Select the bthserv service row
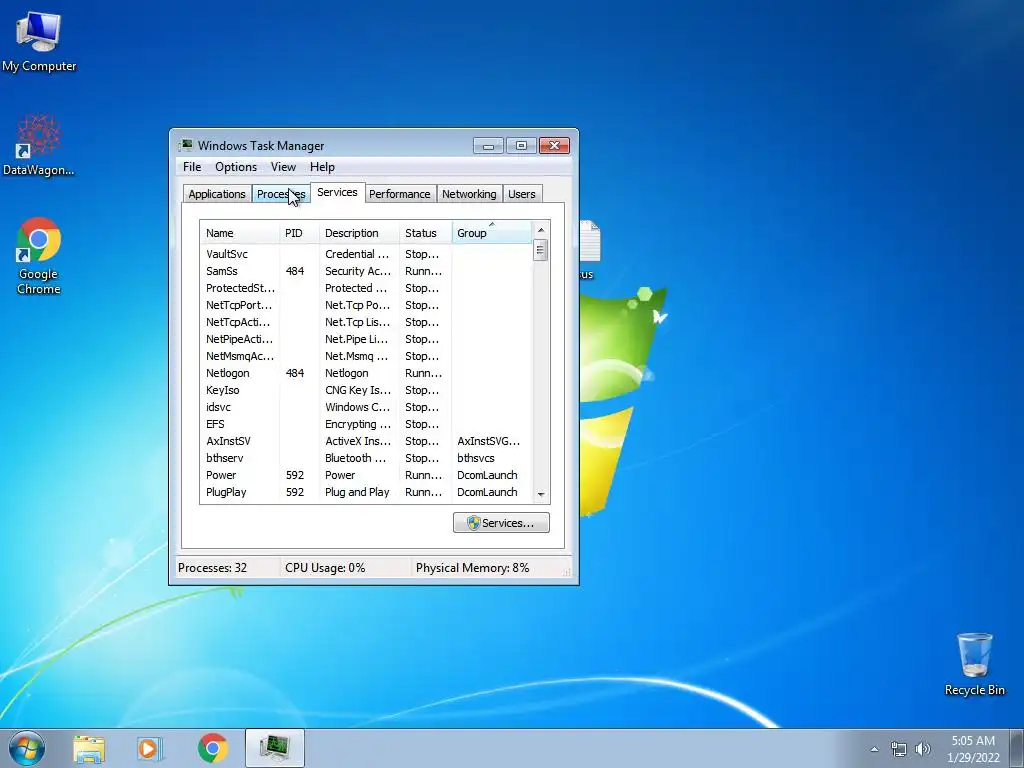This screenshot has height=768, width=1024. click(x=366, y=458)
